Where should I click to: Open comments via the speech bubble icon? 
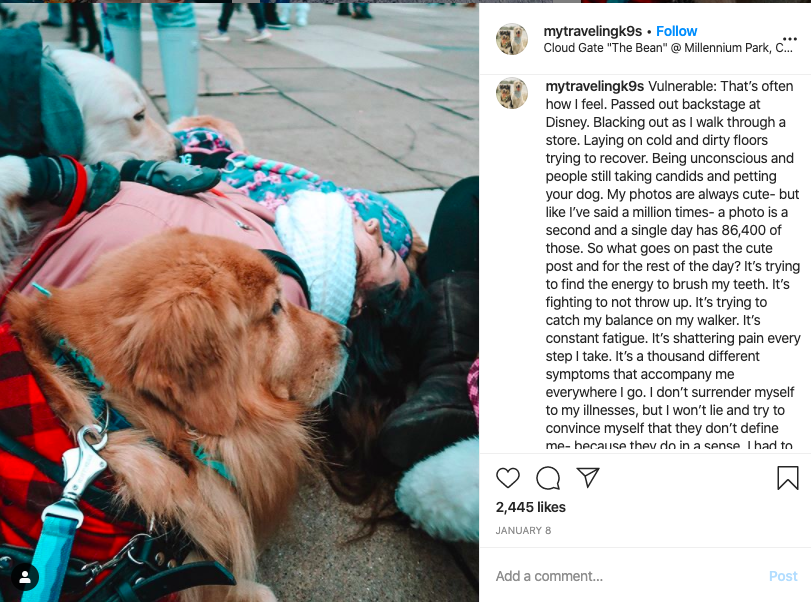click(548, 478)
